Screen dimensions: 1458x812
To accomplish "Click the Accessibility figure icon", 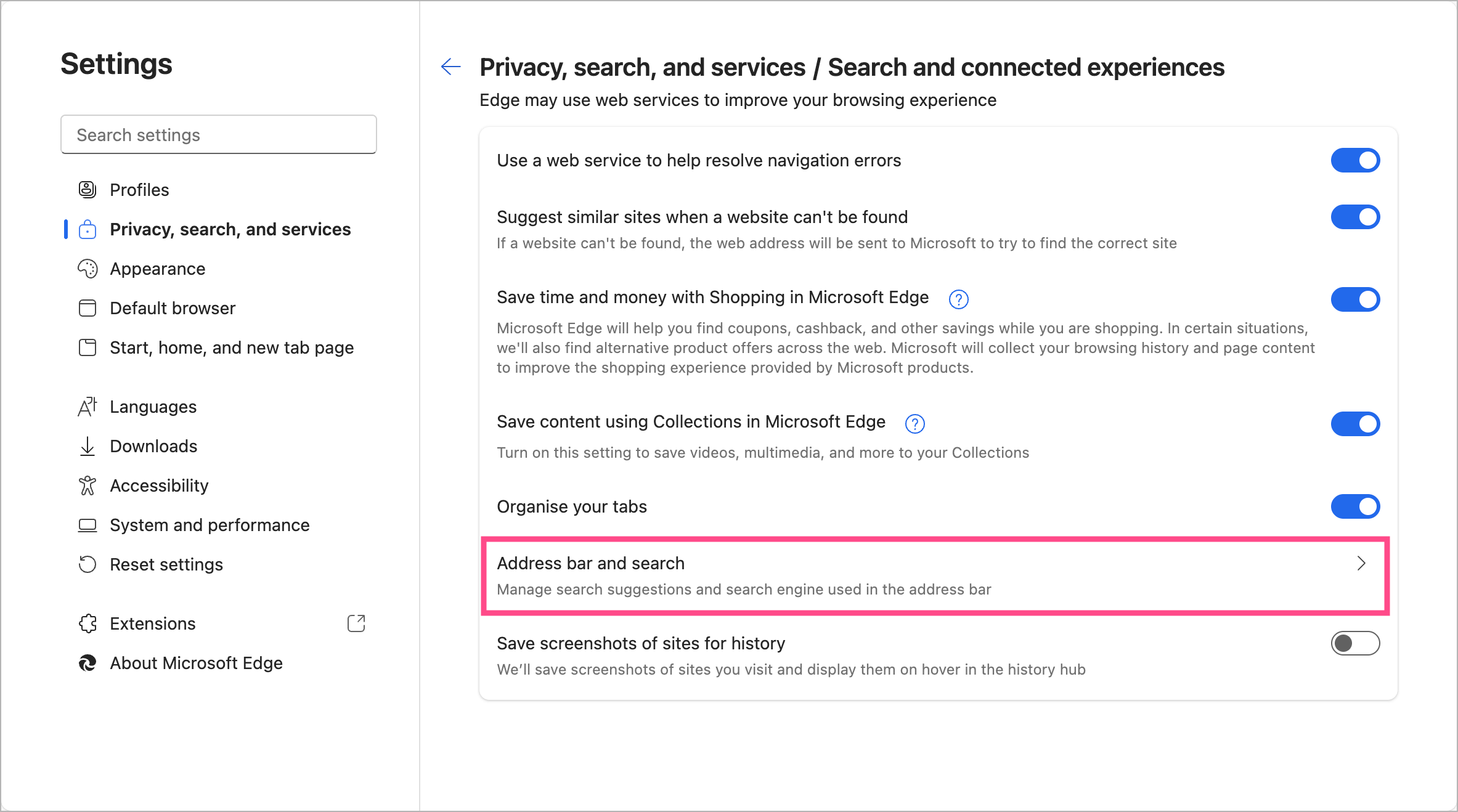I will 88,485.
